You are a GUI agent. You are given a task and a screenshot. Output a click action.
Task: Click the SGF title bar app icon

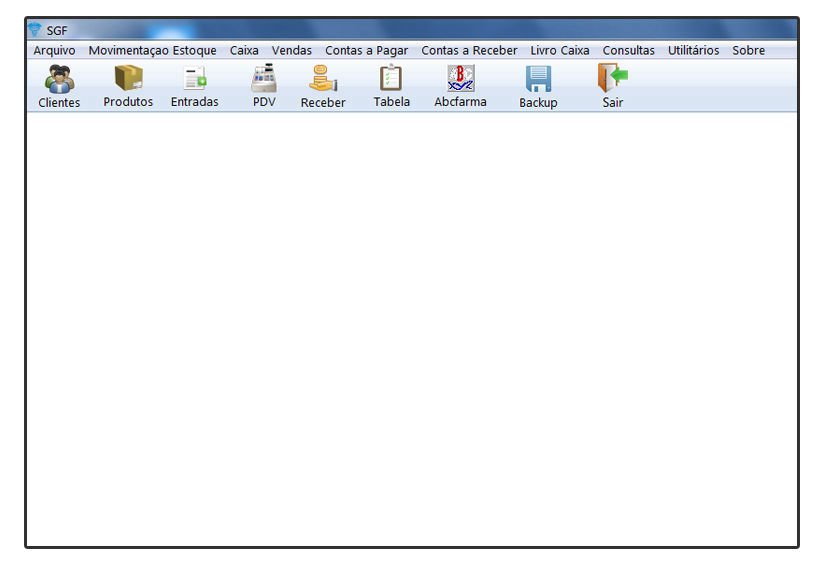pos(36,30)
